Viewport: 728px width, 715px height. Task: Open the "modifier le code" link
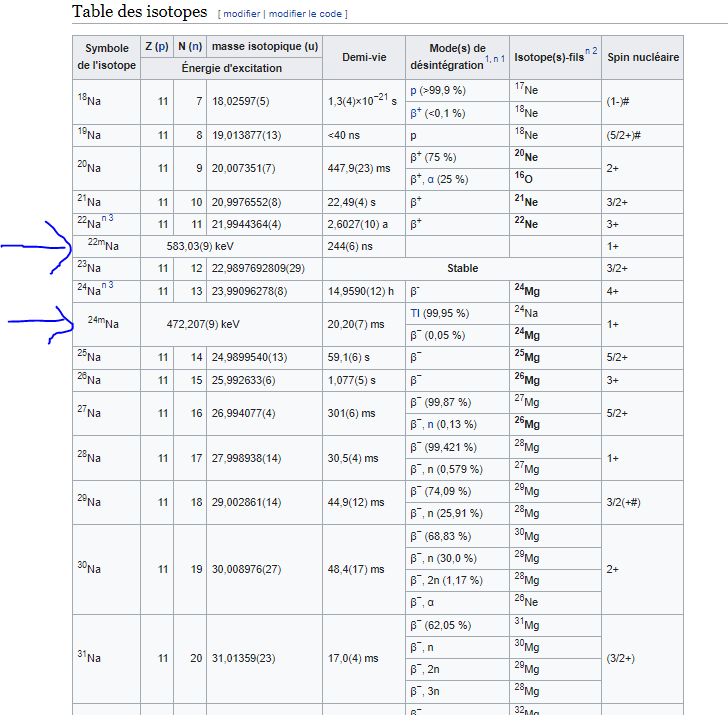[305, 14]
